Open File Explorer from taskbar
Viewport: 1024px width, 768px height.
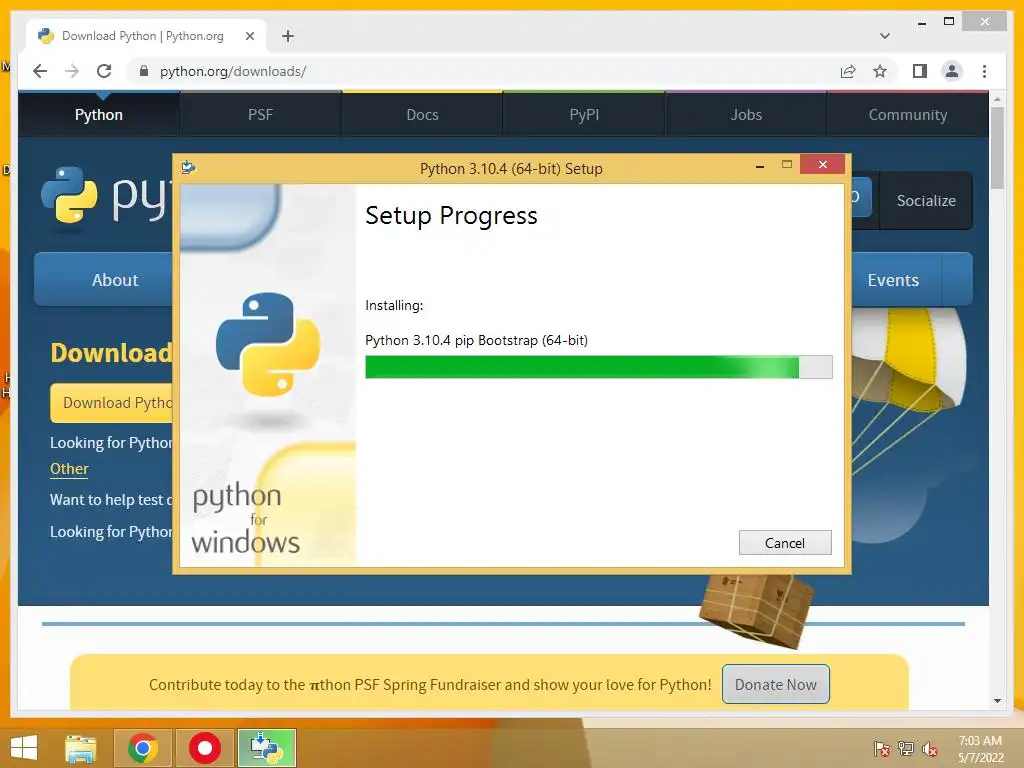[x=80, y=748]
